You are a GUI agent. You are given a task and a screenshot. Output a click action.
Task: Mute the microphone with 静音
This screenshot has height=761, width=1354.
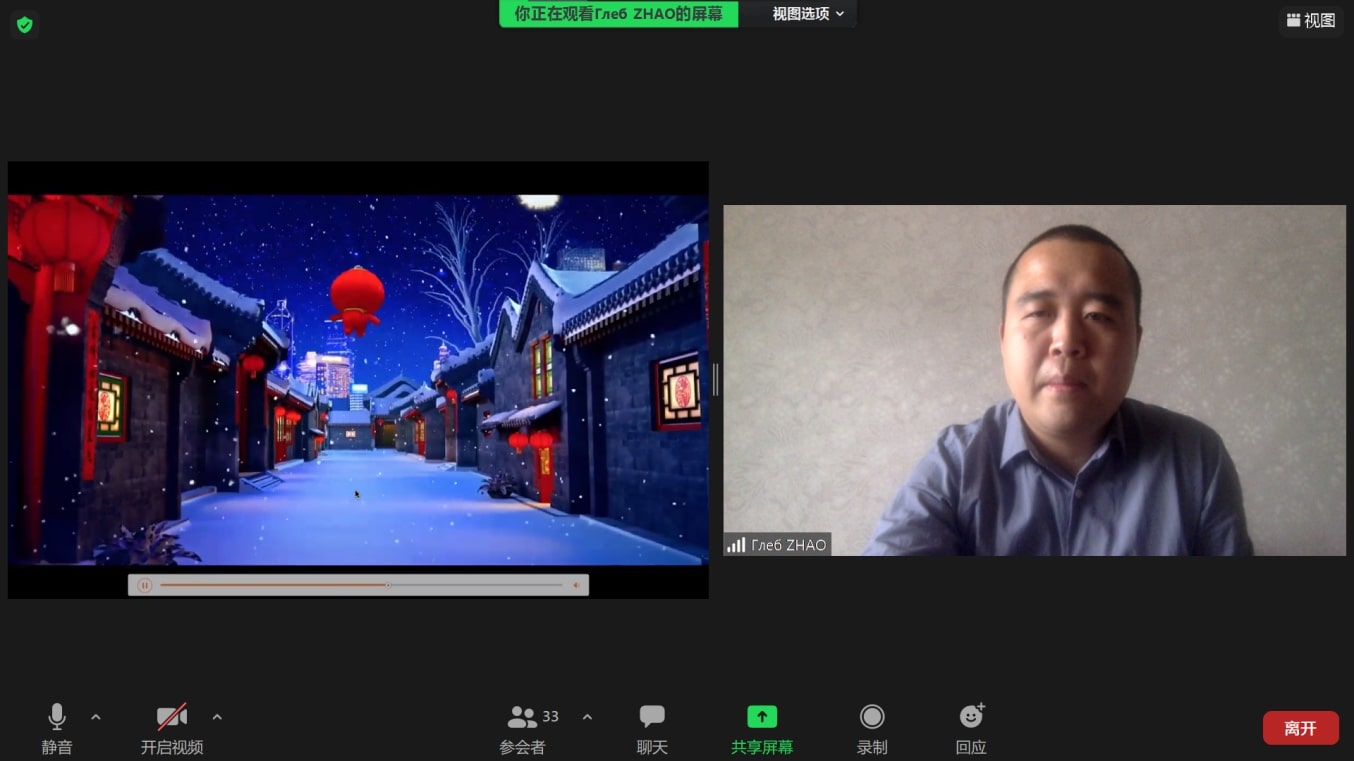57,729
